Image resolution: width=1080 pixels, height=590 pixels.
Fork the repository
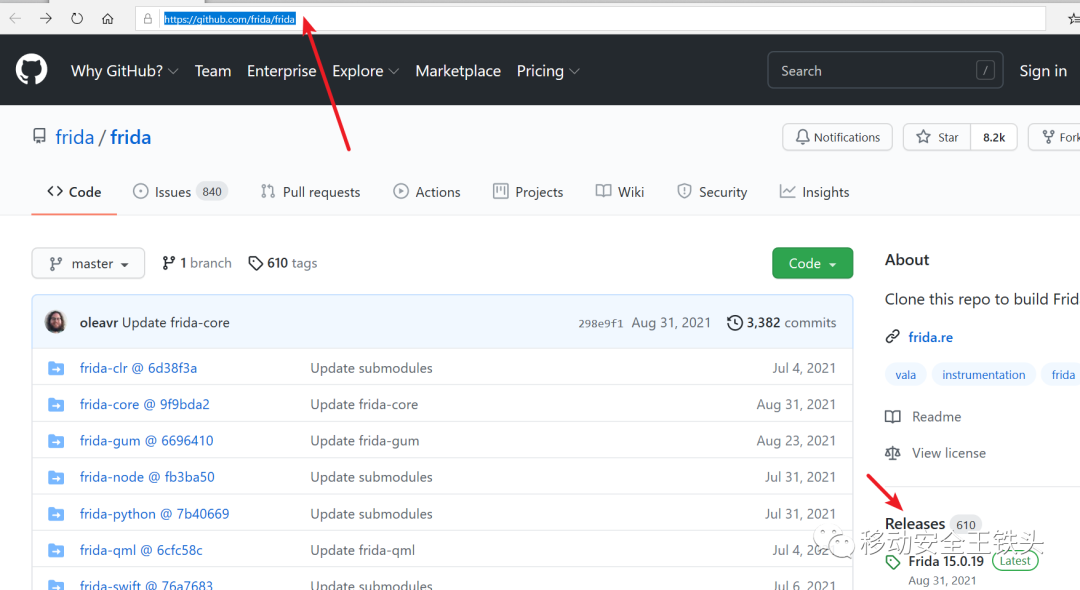coord(1057,137)
